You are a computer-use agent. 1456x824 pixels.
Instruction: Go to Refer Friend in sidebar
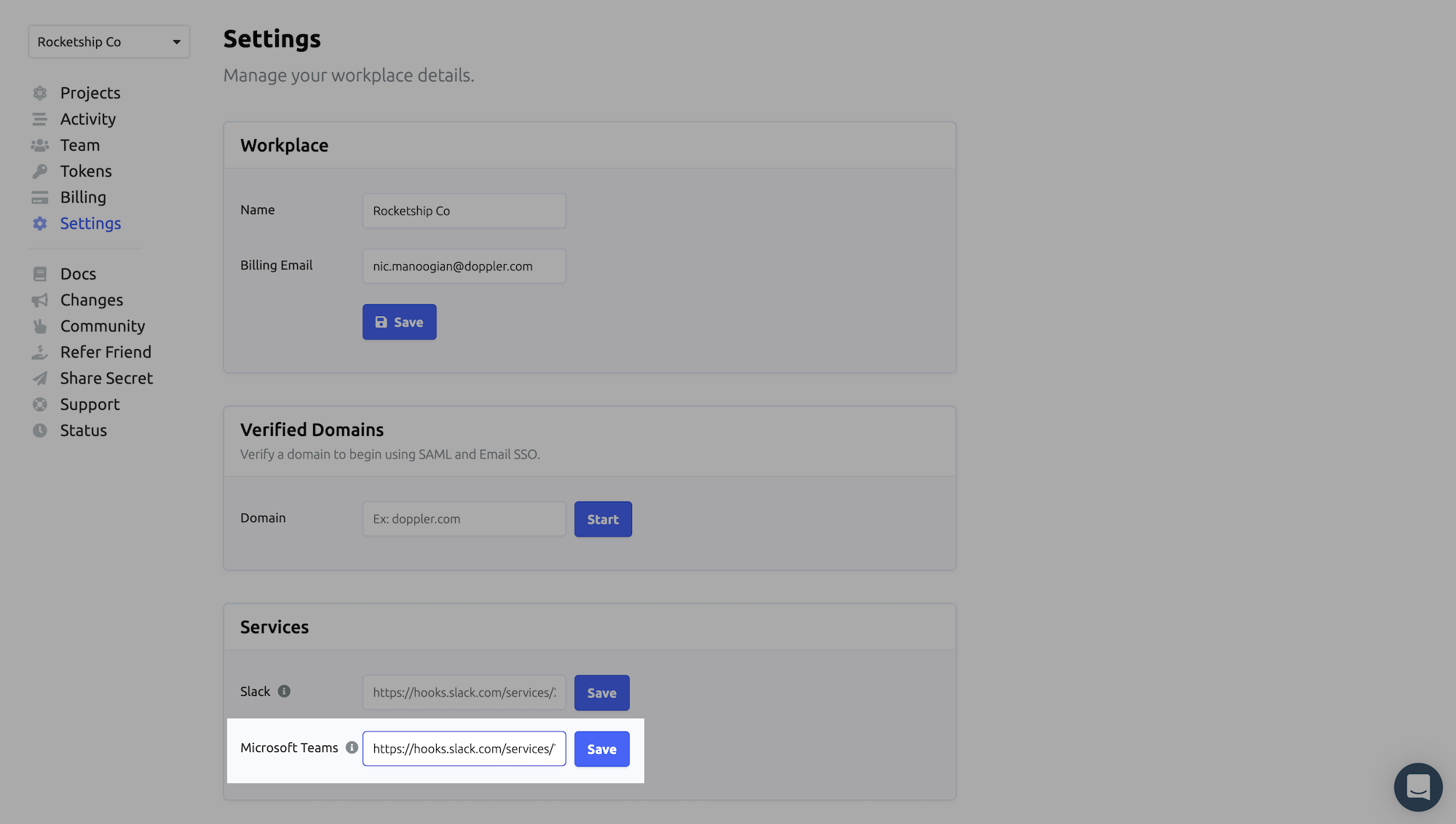click(106, 352)
